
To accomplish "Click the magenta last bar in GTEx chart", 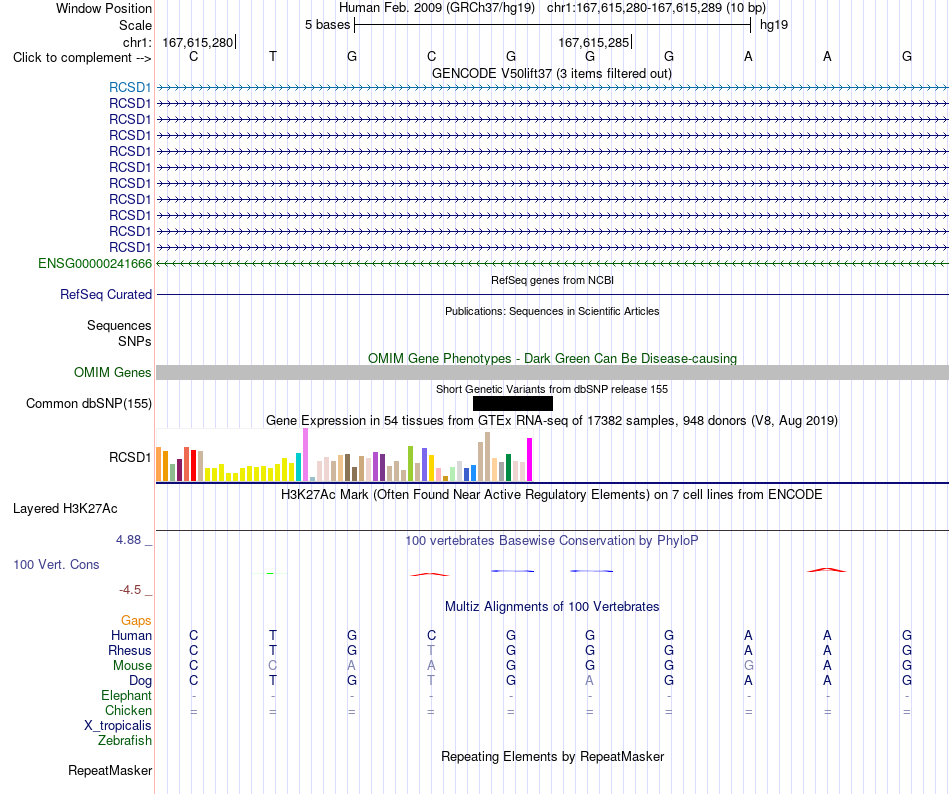I will pyautogui.click(x=530, y=460).
